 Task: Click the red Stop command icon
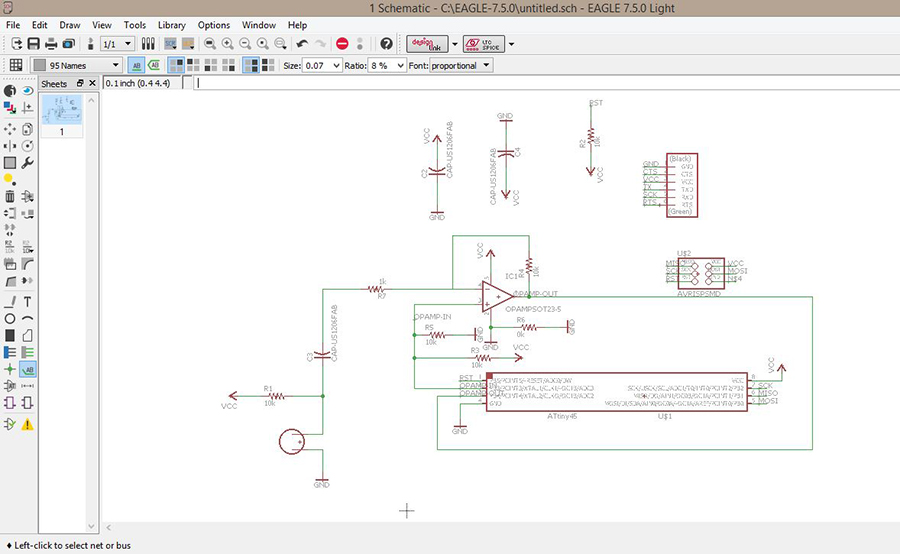tap(342, 44)
